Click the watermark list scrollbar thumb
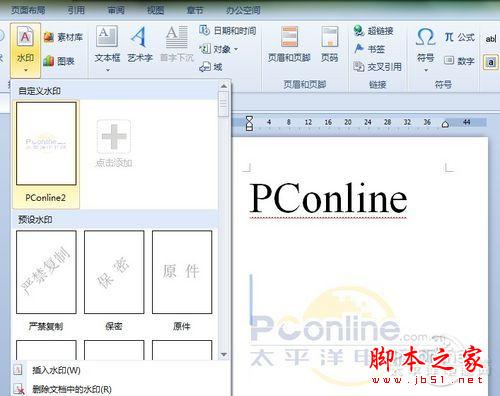 pos(224,104)
